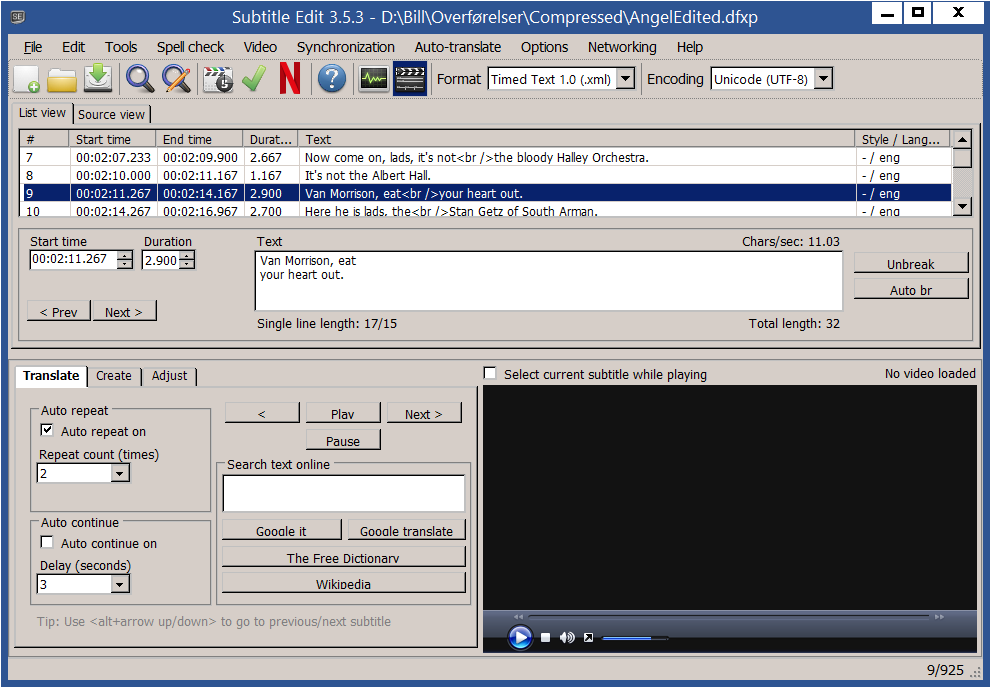Switch to the List view tab

tap(42, 113)
